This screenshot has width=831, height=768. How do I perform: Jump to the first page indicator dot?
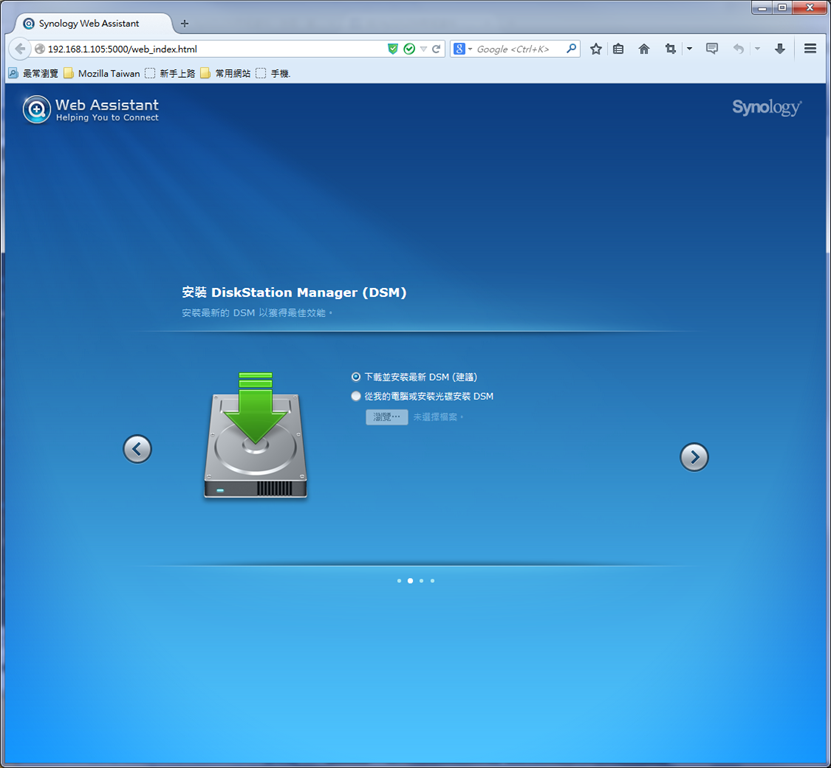[399, 581]
